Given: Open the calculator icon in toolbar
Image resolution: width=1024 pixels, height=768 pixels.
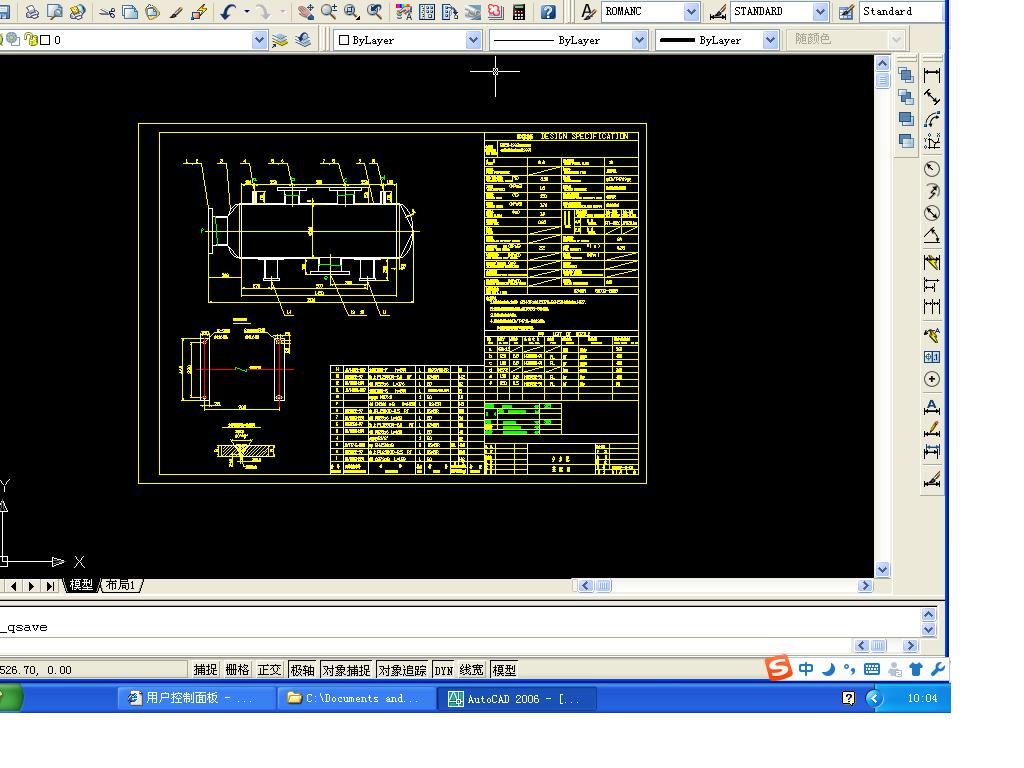Looking at the screenshot, I should (519, 12).
